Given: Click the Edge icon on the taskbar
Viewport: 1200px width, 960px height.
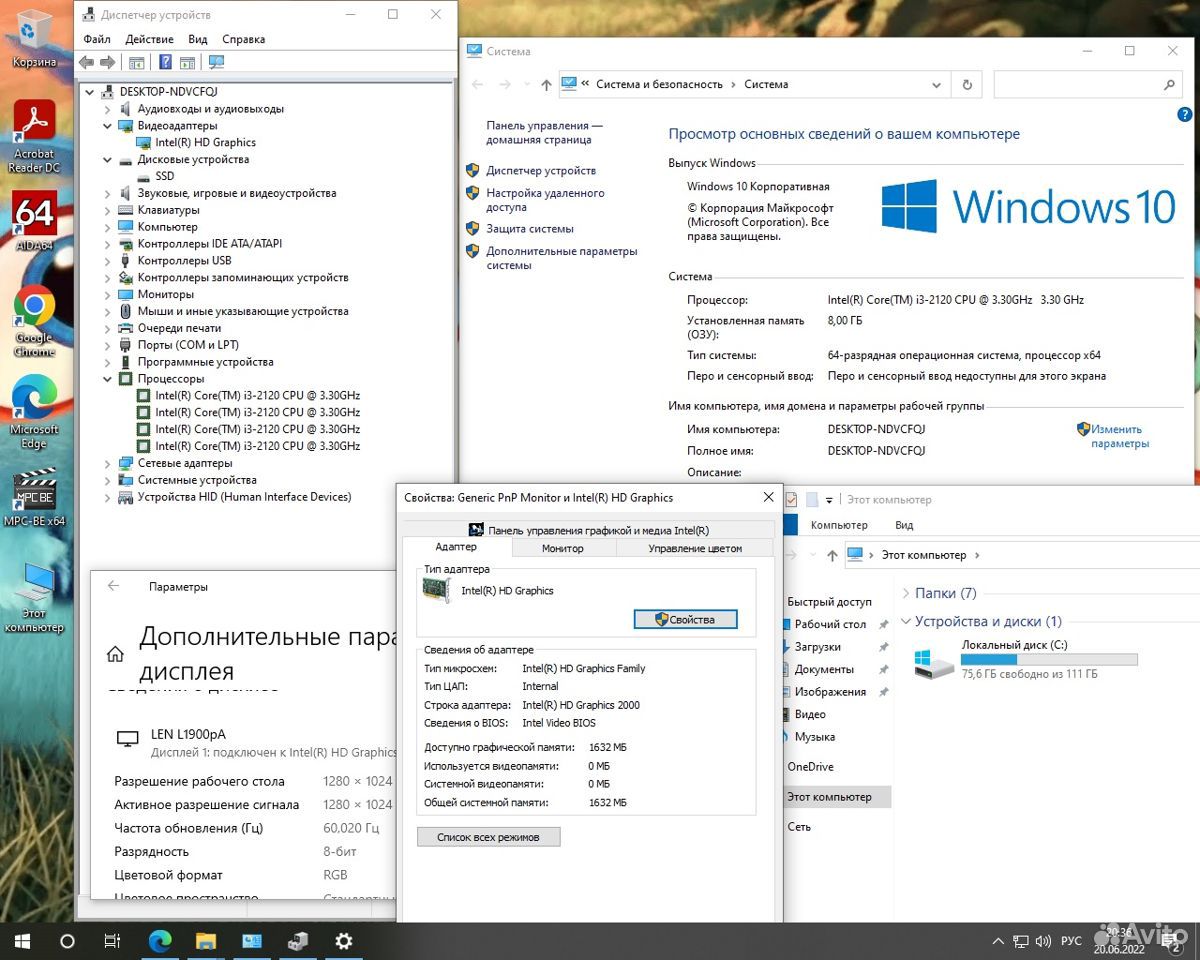Looking at the screenshot, I should tap(160, 941).
